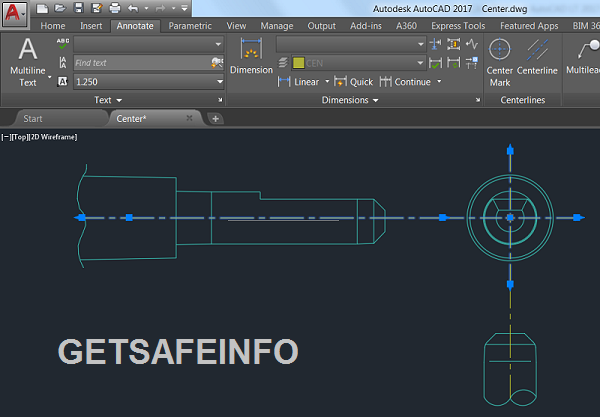Click the Quick dimension button
The image size is (600, 417).
click(353, 82)
